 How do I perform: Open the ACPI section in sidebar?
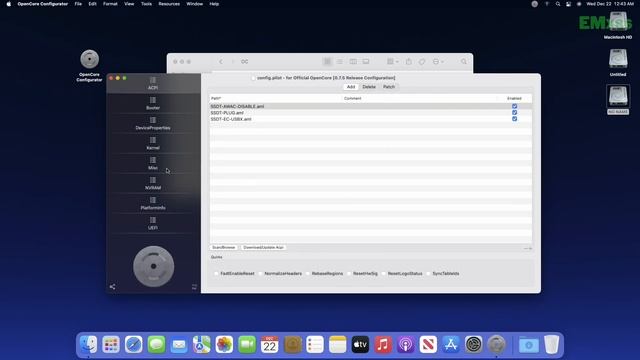tap(153, 83)
